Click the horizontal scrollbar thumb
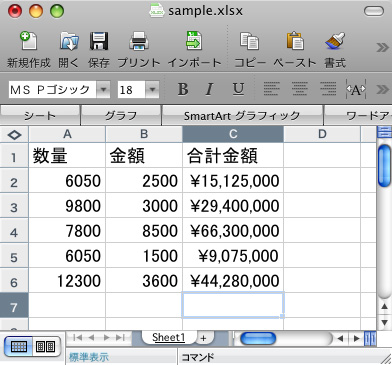392x365 pixels. [258, 339]
